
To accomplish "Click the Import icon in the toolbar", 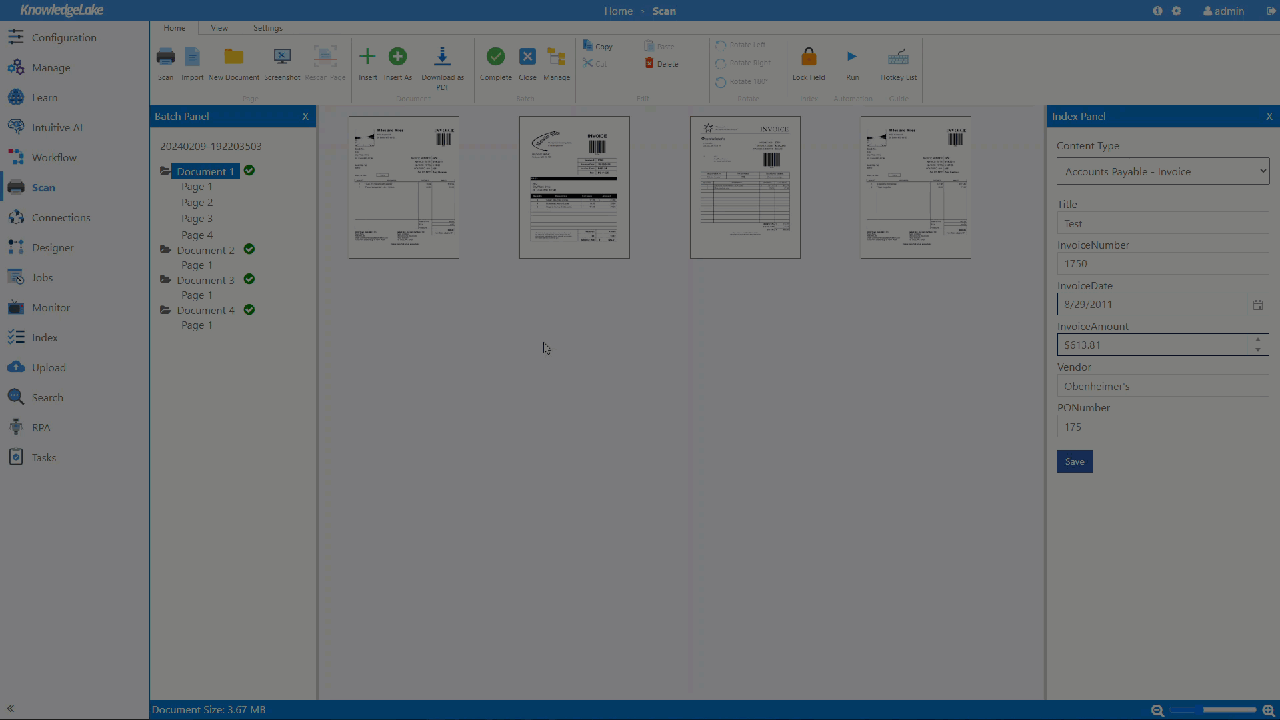I will coord(192,60).
